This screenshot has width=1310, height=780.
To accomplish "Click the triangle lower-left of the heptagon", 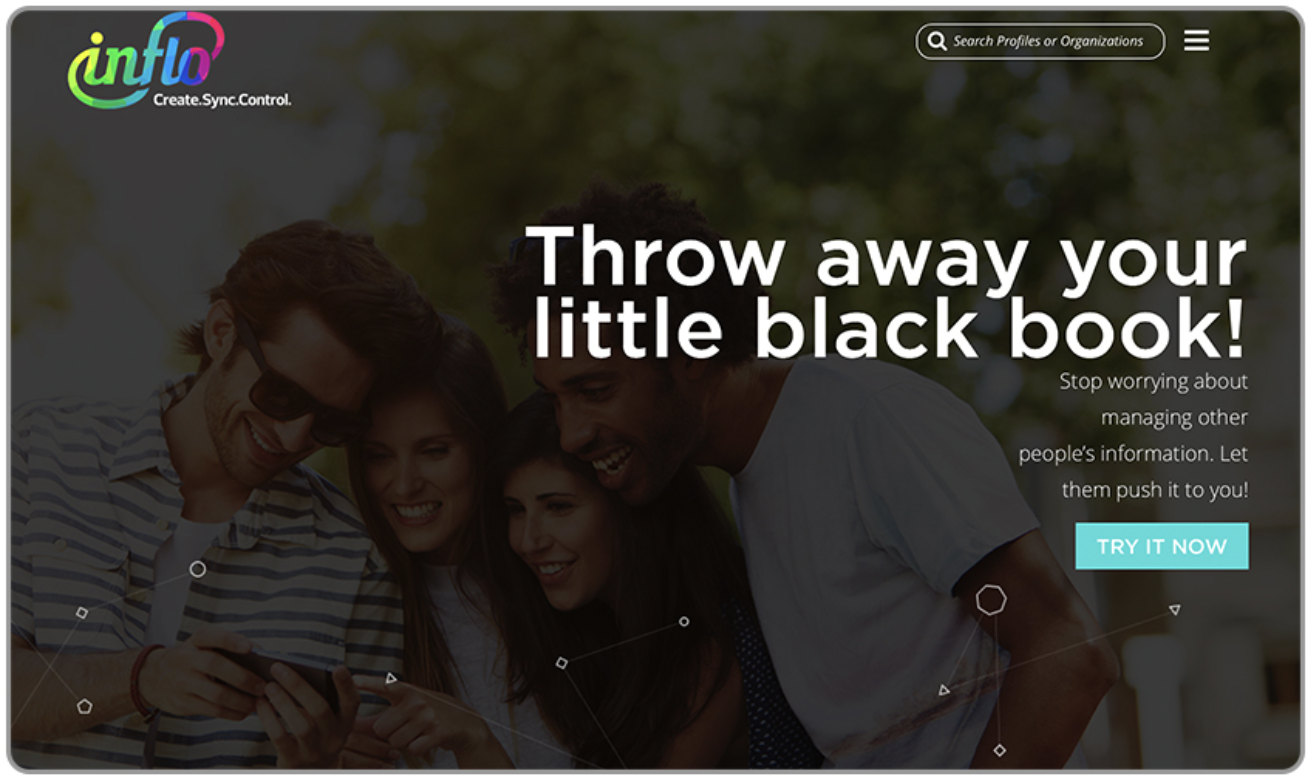I will [944, 690].
